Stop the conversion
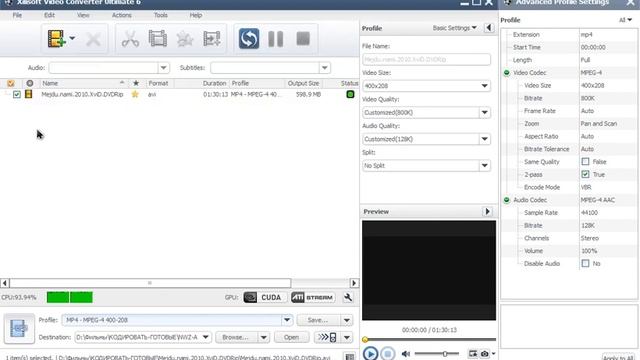 coord(303,39)
